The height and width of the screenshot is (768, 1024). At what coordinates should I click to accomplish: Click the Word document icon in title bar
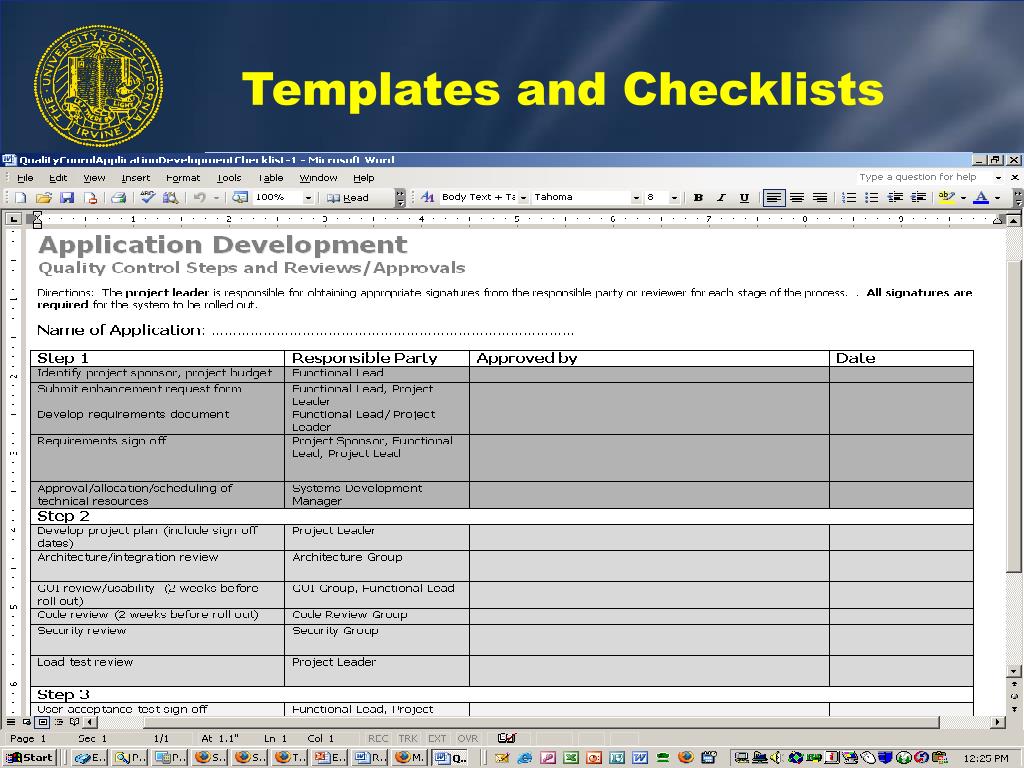[x=9, y=160]
